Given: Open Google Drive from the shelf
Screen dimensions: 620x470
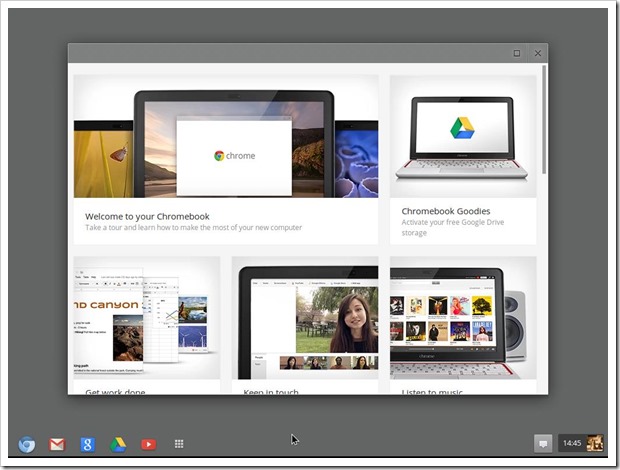Looking at the screenshot, I should pyautogui.click(x=118, y=445).
